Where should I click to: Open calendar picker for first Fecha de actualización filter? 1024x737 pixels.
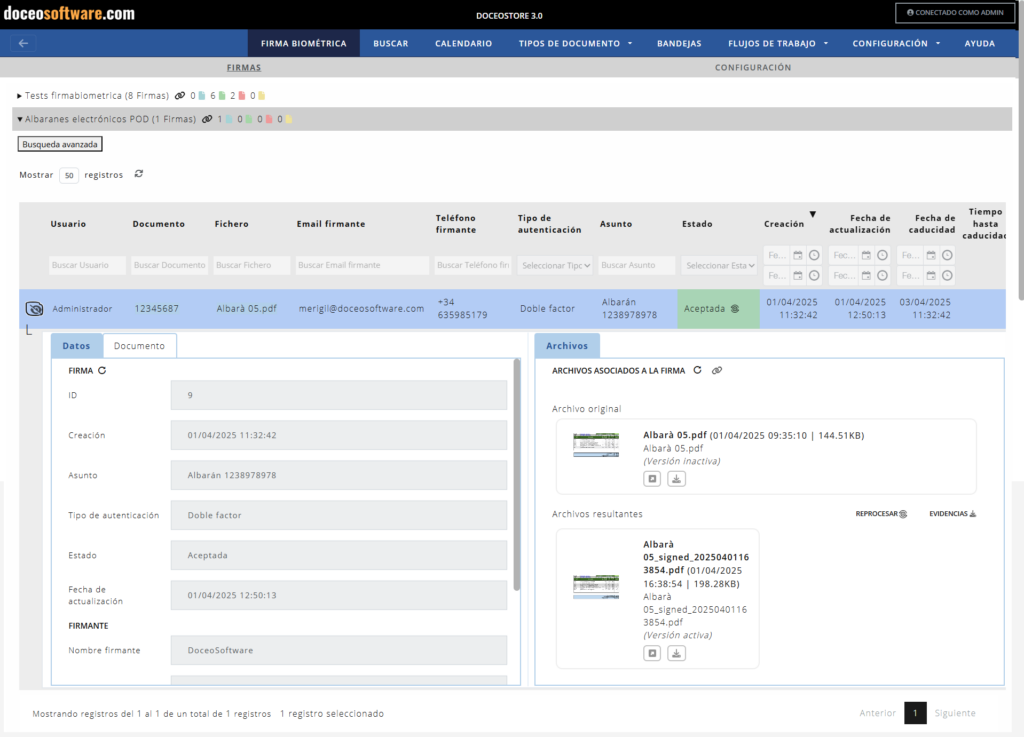pos(866,255)
